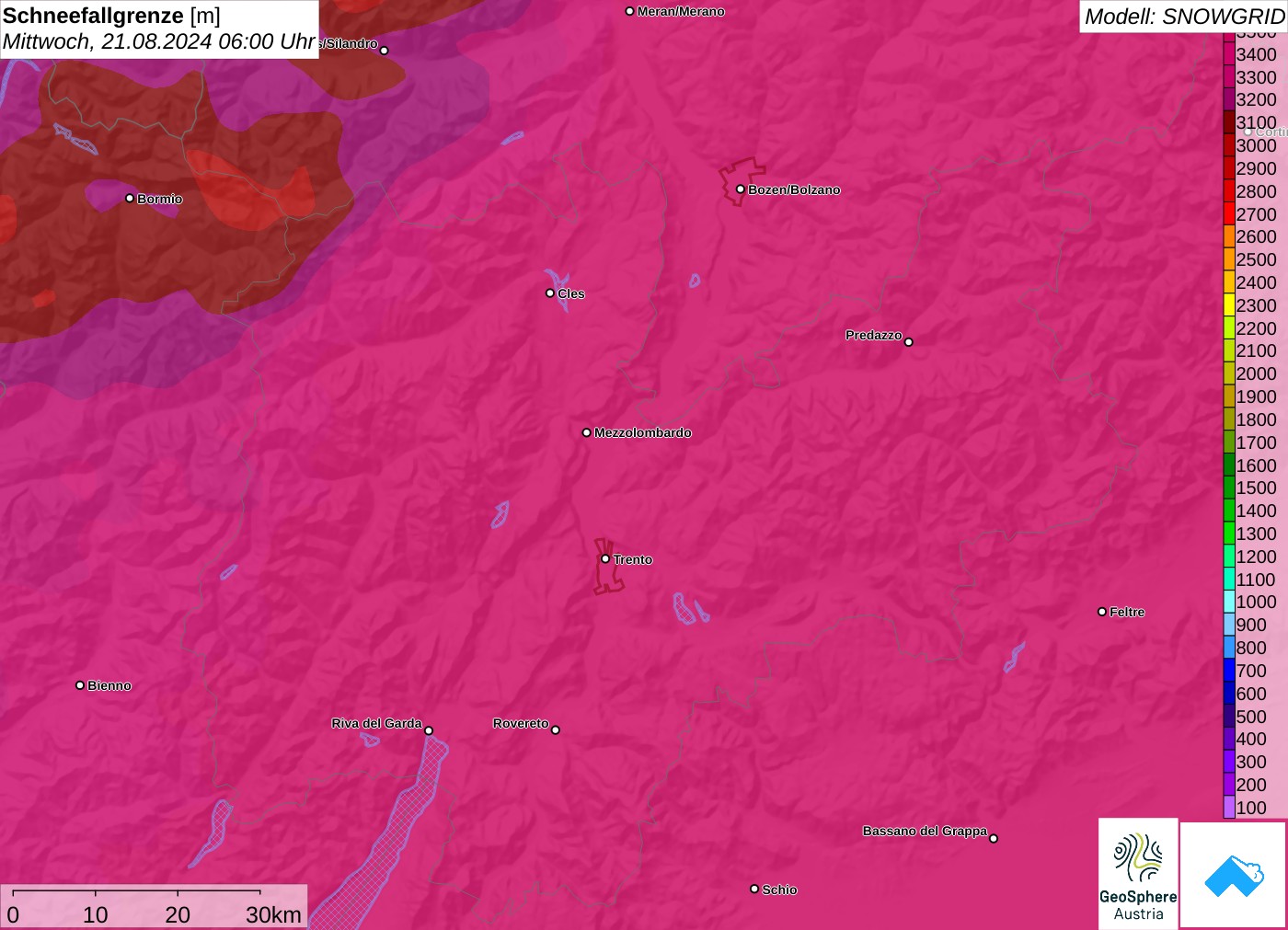Click the date 'Mittwoch, 21.08.2024 06:00 Uhr'
1288x930 pixels.
click(159, 41)
